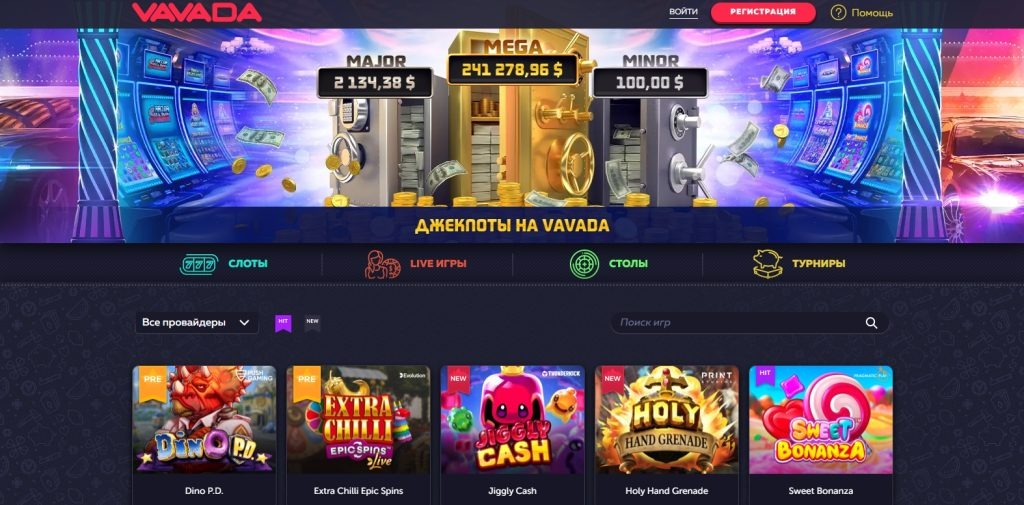The width and height of the screenshot is (1024, 505).
Task: Toggle the HIT games filter badge
Action: pos(283,323)
